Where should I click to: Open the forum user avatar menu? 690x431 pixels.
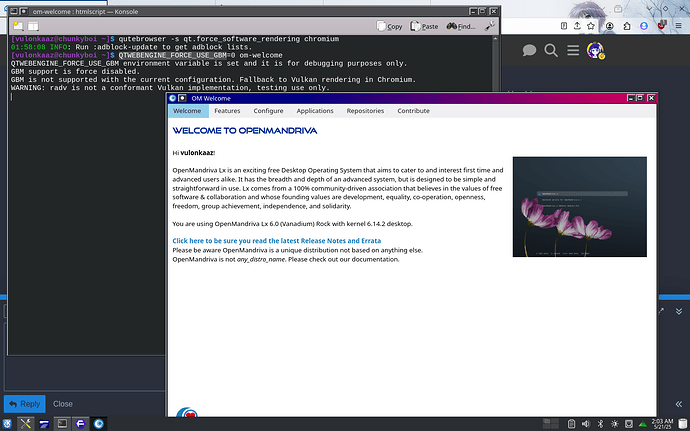pyautogui.click(x=595, y=50)
